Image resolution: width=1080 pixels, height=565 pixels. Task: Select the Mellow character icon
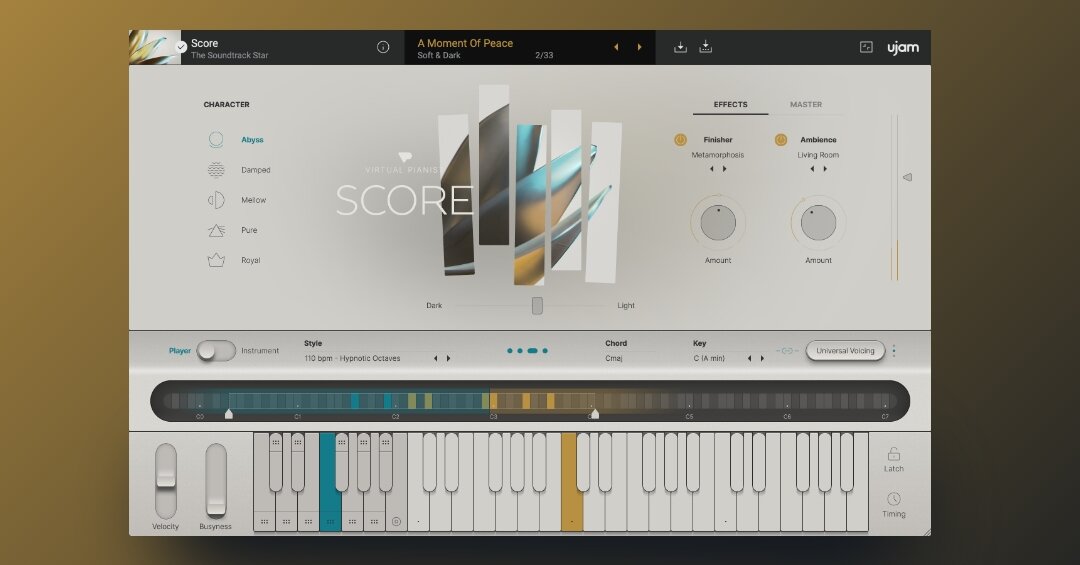(216, 200)
